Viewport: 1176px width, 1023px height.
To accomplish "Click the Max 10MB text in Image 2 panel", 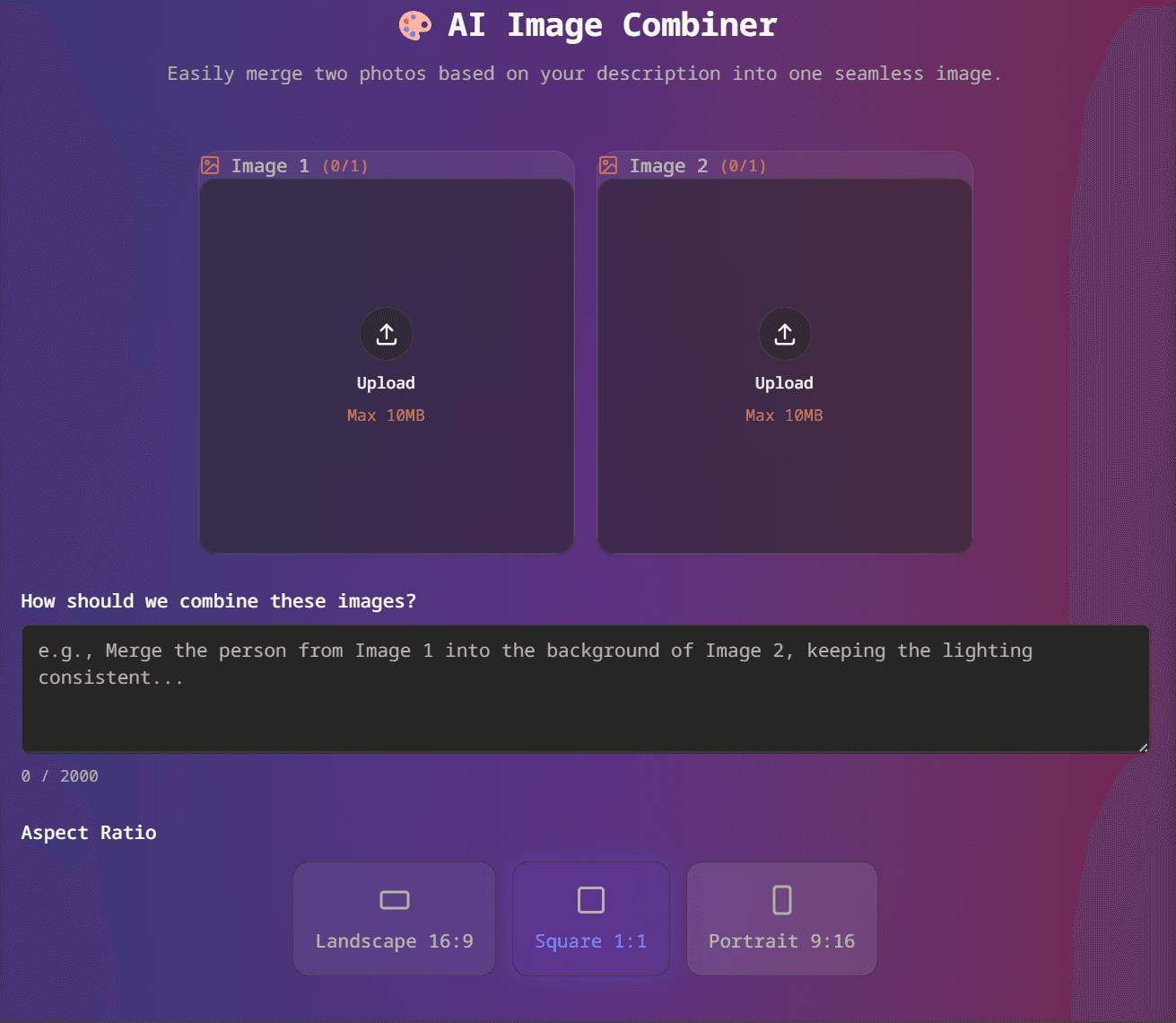I will click(784, 415).
